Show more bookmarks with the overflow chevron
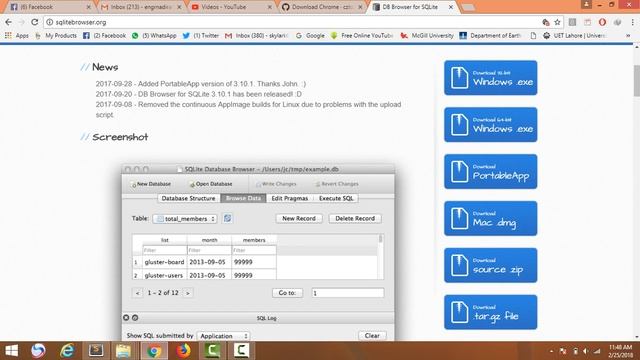Image resolution: width=640 pixels, height=360 pixels. point(628,36)
